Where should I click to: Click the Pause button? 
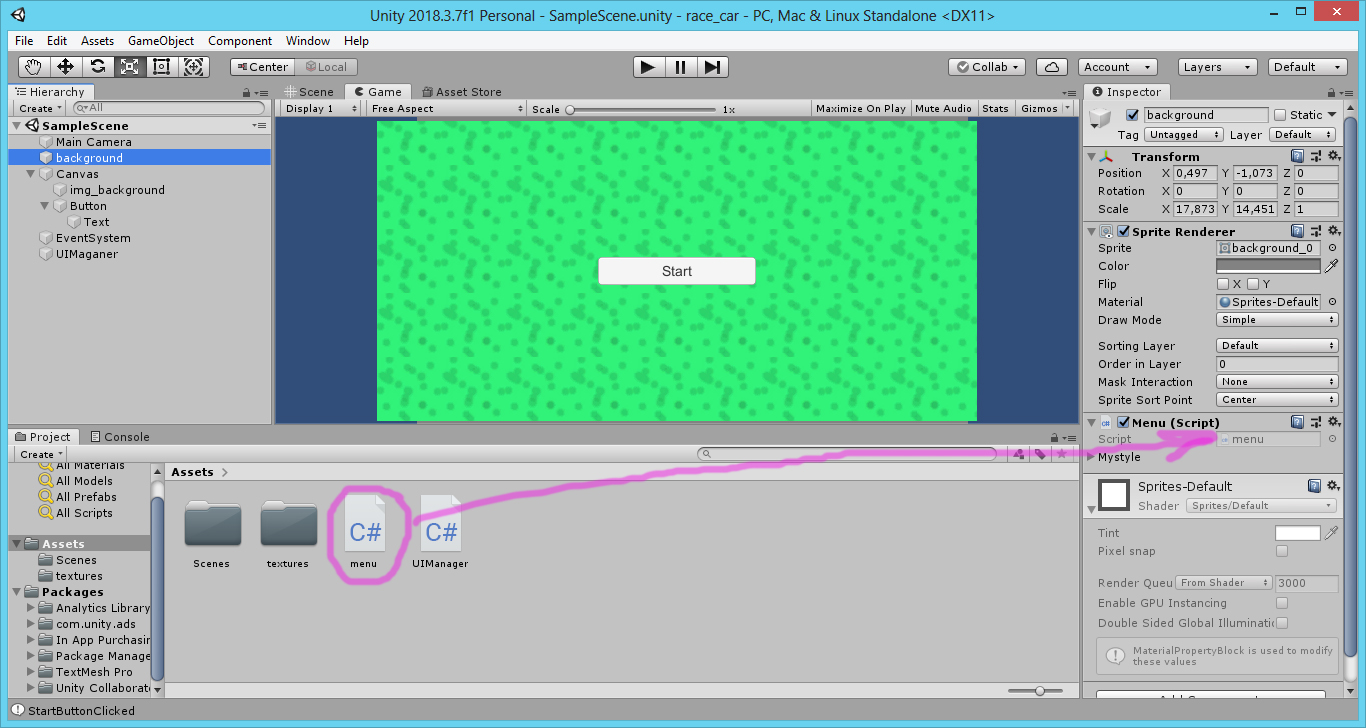[x=681, y=67]
